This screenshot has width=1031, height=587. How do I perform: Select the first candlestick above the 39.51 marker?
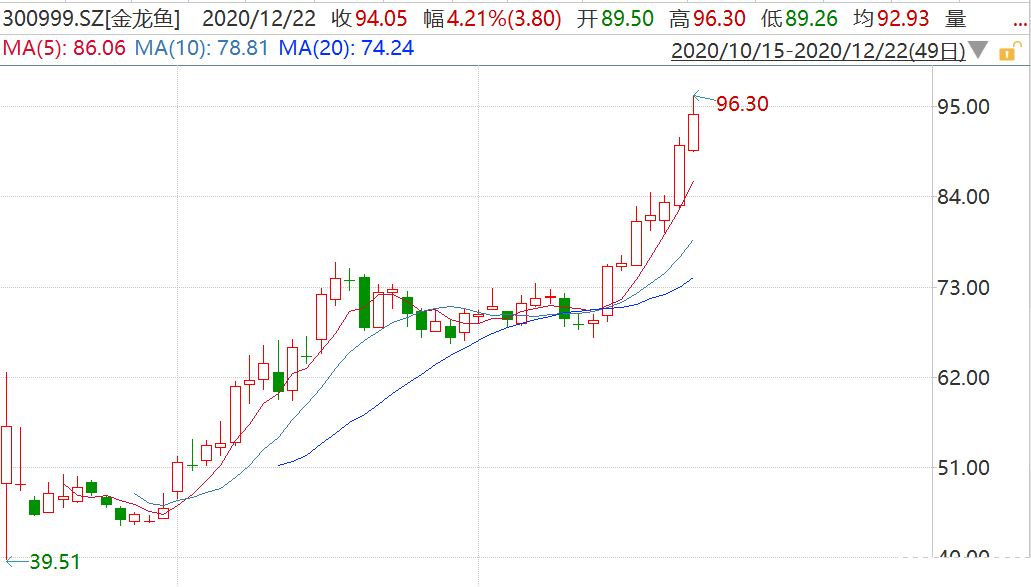point(7,455)
